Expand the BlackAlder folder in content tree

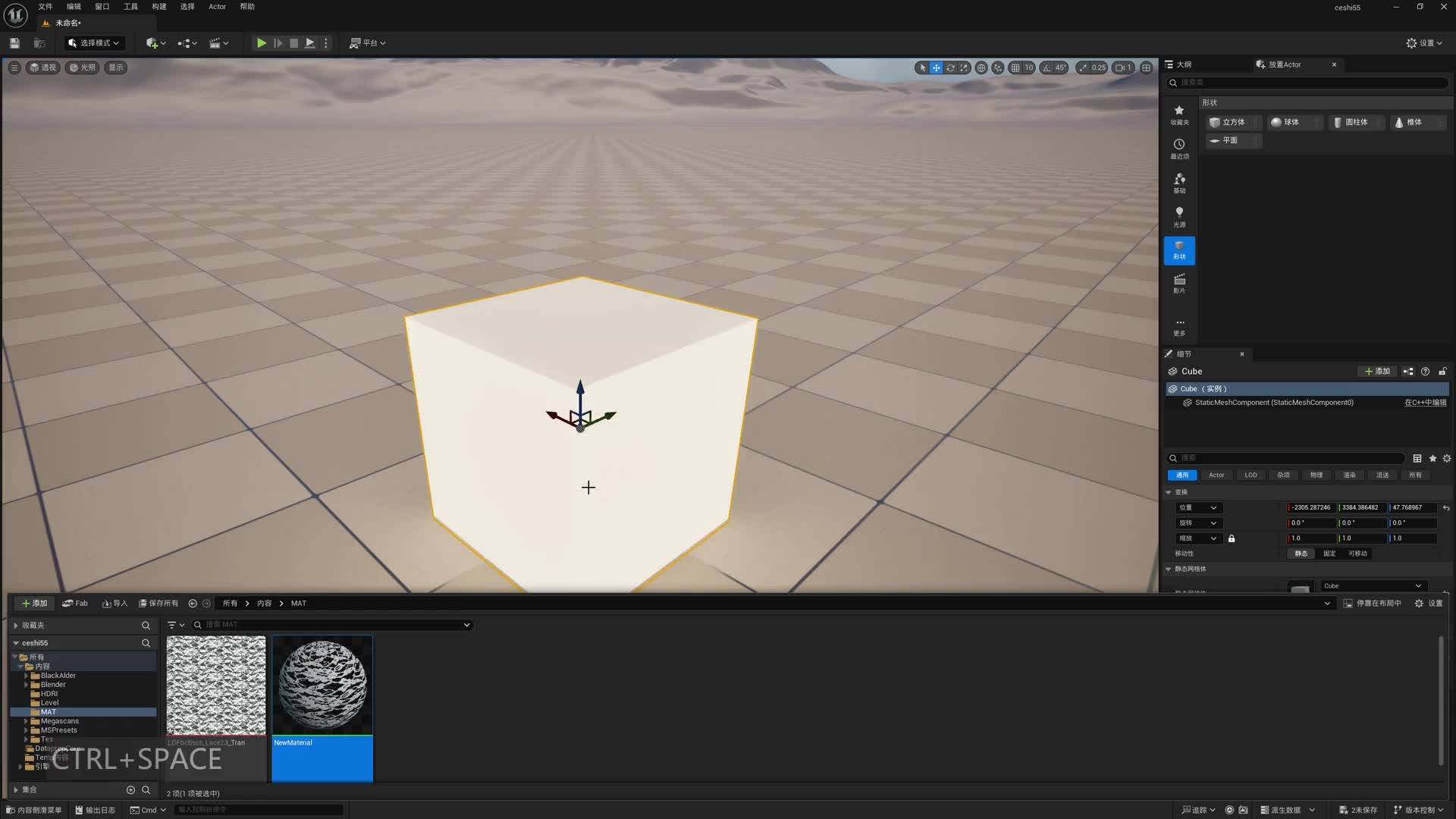pos(27,676)
